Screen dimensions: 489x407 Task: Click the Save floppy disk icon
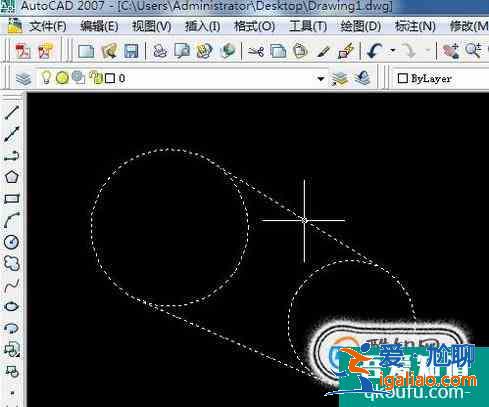[131, 51]
